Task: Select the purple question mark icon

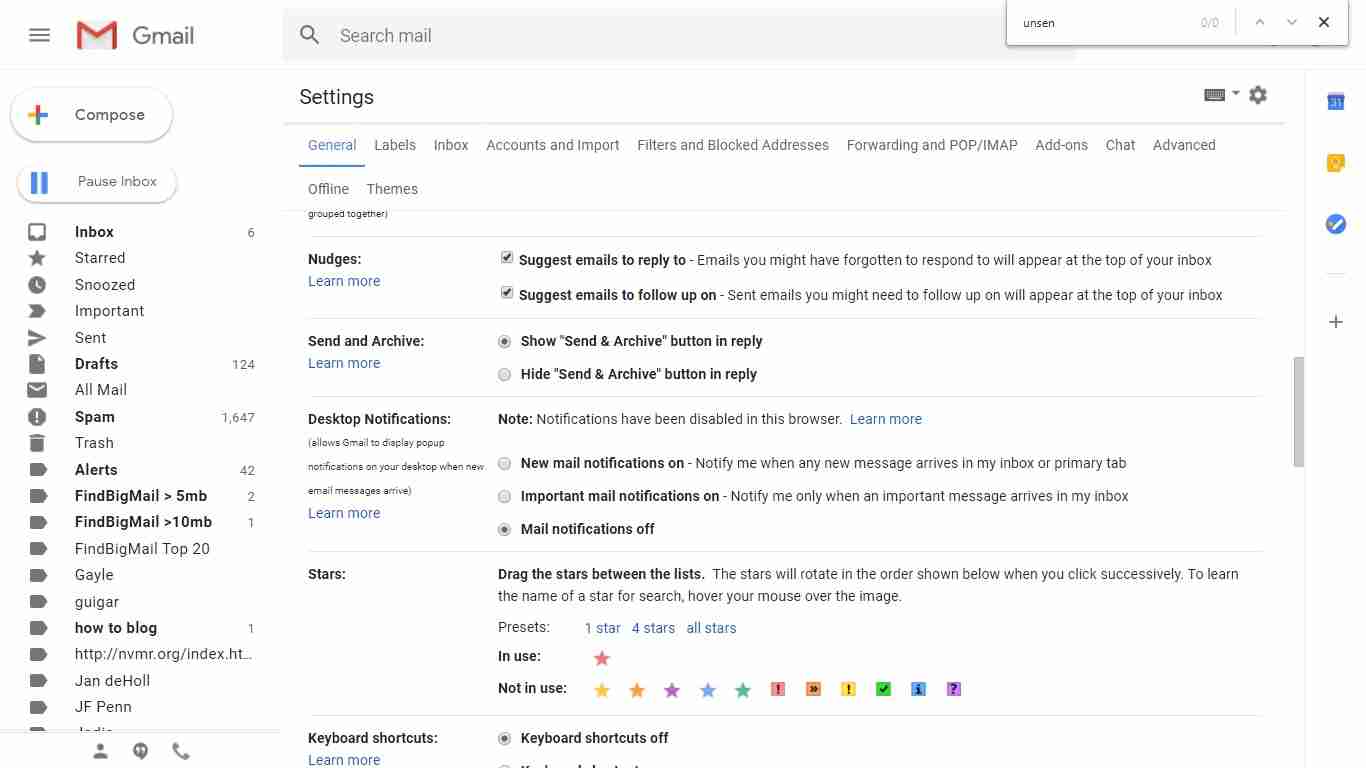Action: tap(954, 689)
